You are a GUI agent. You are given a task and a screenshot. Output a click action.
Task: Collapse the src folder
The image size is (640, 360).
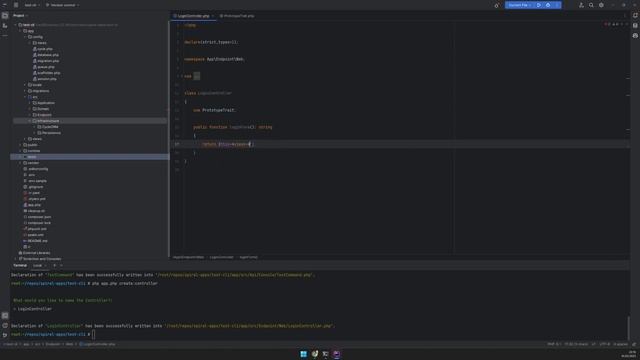point(25,97)
